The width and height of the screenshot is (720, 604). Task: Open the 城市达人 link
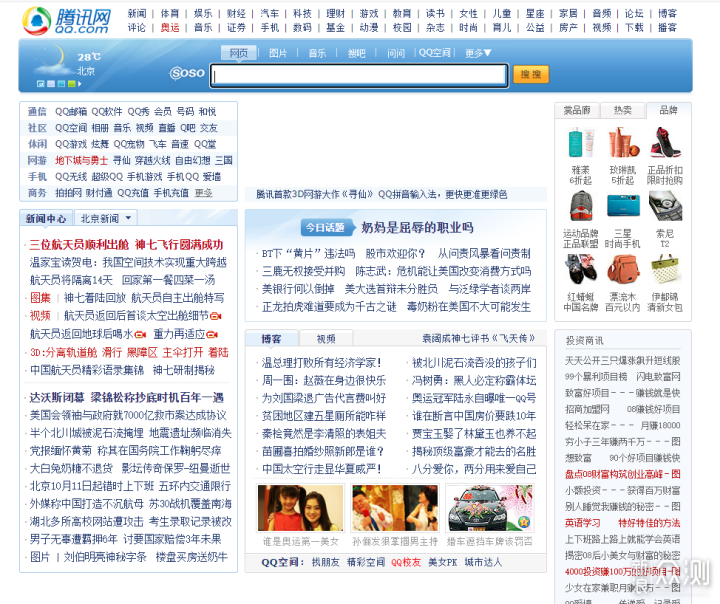(x=483, y=562)
